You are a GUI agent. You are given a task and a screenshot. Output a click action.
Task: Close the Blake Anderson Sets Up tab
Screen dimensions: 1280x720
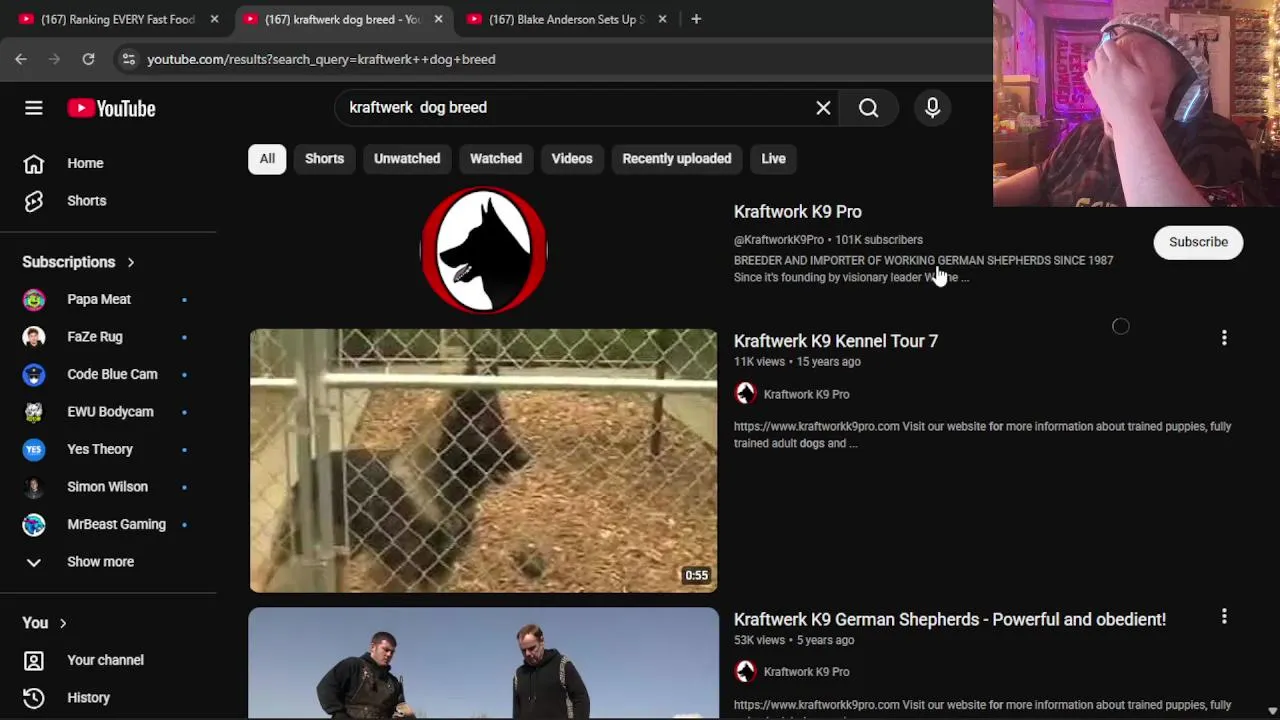click(662, 19)
